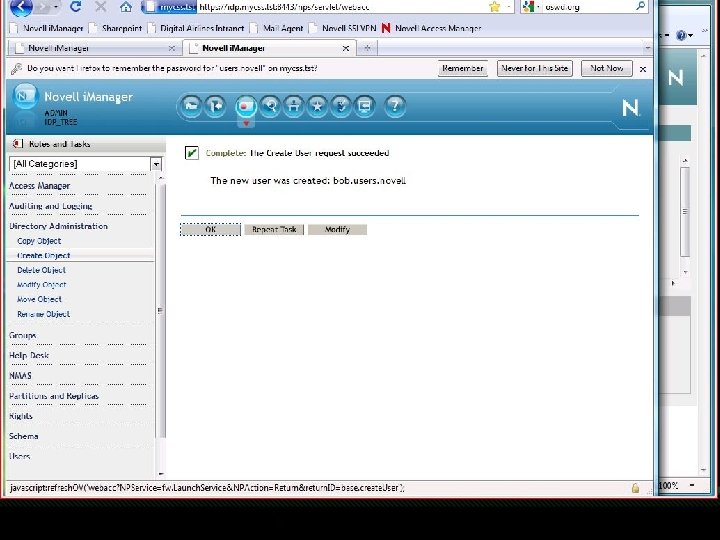Screen dimensions: 720x540
Task: Click the Repeat Task button
Action: pyautogui.click(x=274, y=229)
